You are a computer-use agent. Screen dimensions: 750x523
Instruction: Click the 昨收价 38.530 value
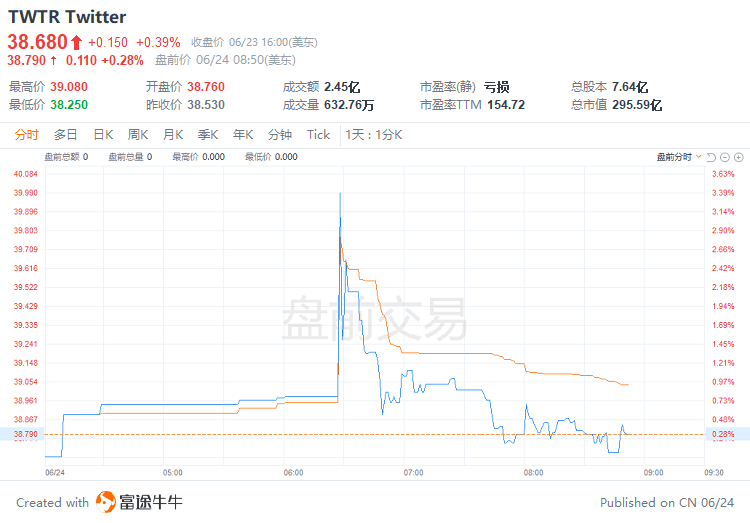click(206, 105)
